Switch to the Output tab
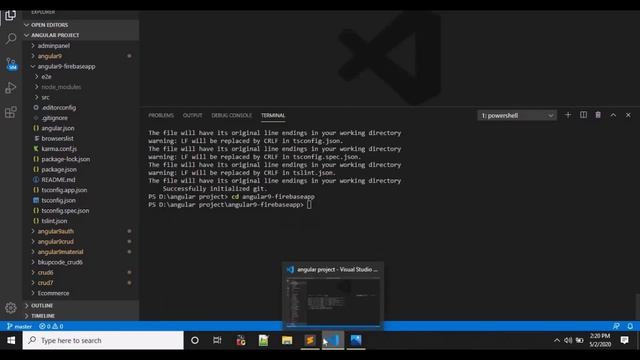Viewport: 640px width, 360px height. (x=192, y=116)
